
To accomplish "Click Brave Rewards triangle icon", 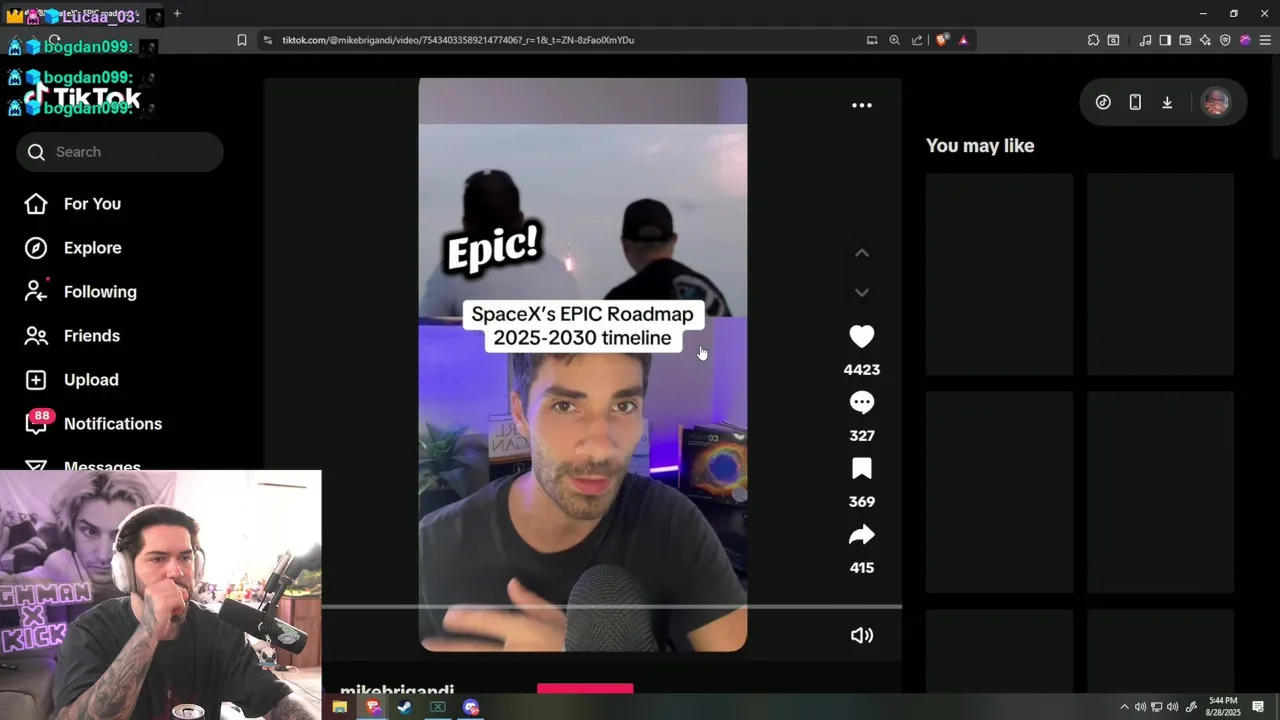I will (x=963, y=40).
